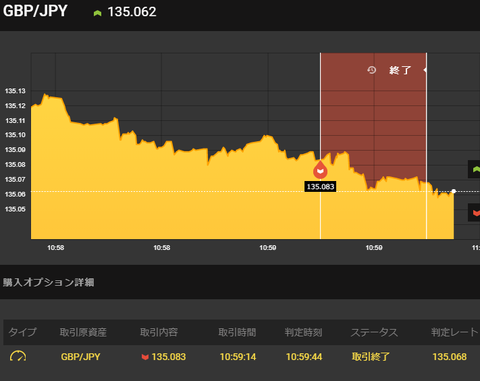Click the 135.13 y-axis label

(x=15, y=91)
